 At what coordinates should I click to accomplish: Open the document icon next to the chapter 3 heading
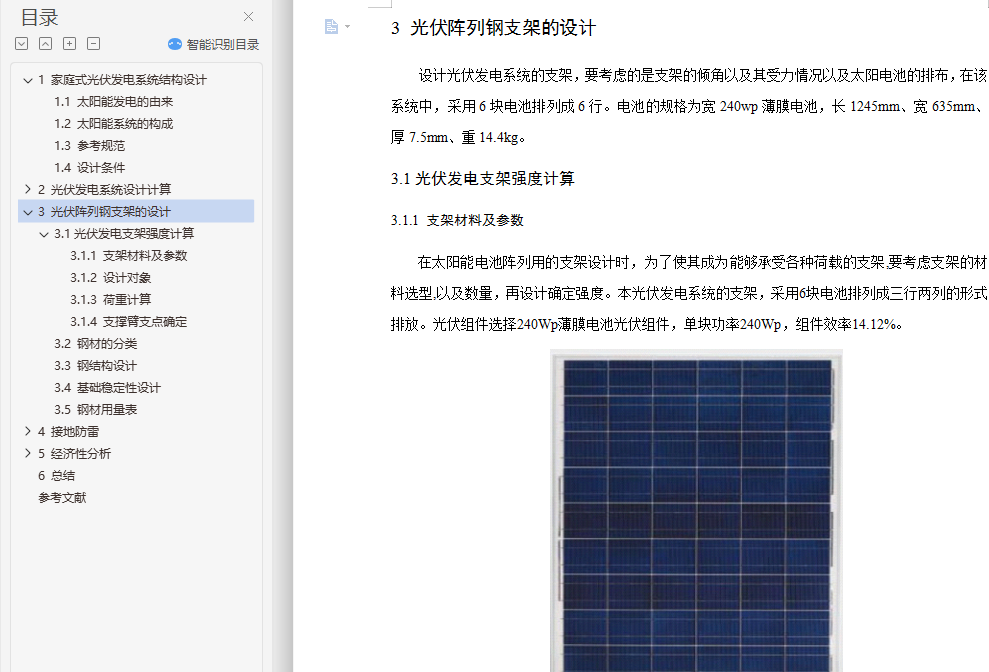331,27
